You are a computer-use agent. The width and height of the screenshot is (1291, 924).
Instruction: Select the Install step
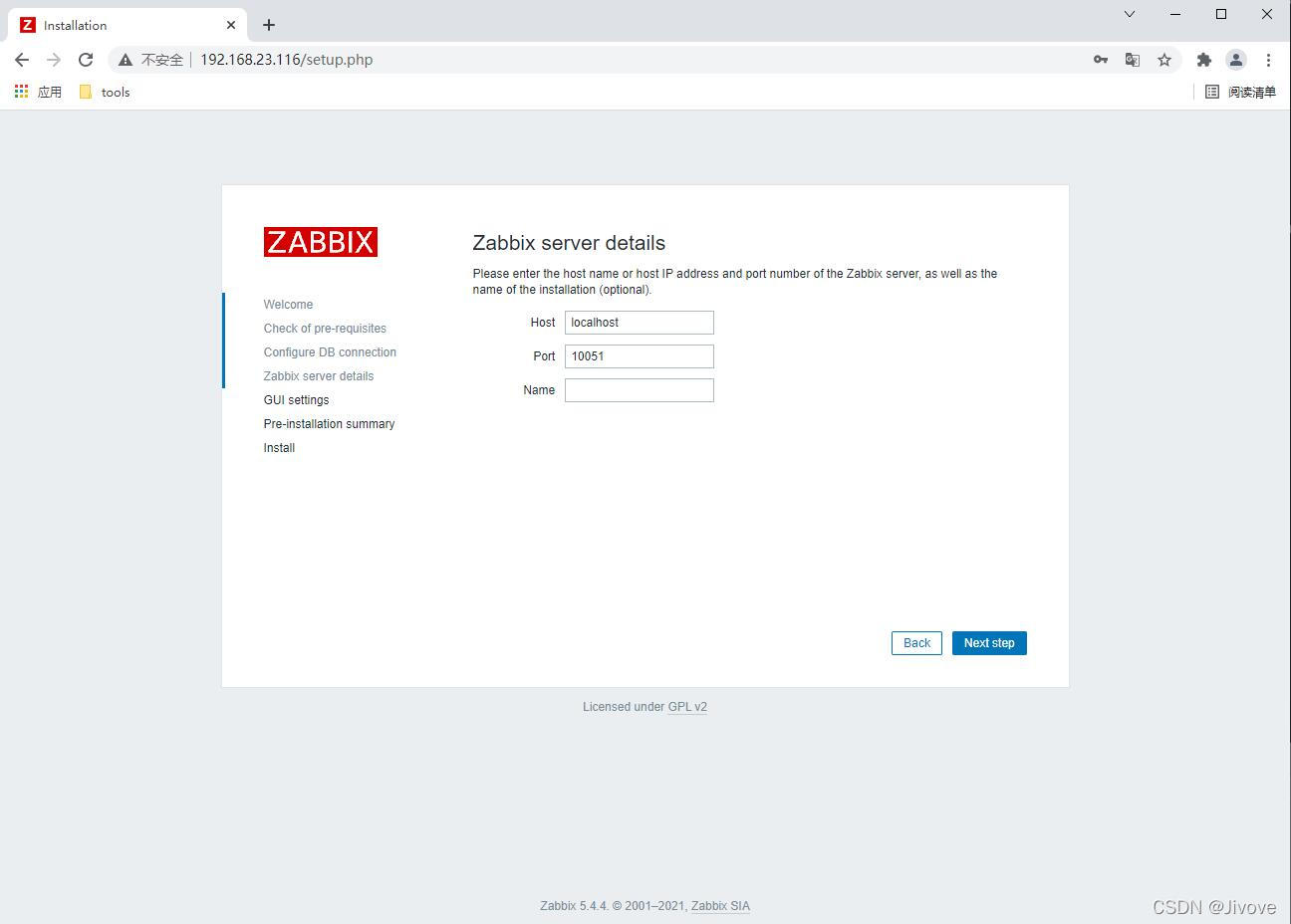point(279,448)
